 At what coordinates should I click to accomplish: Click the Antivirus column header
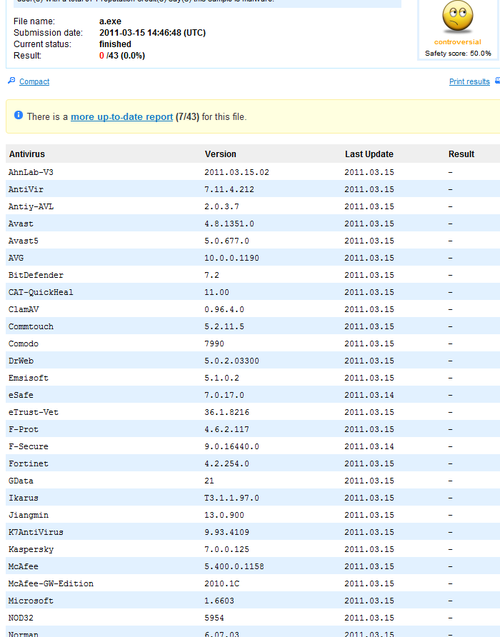click(x=27, y=154)
